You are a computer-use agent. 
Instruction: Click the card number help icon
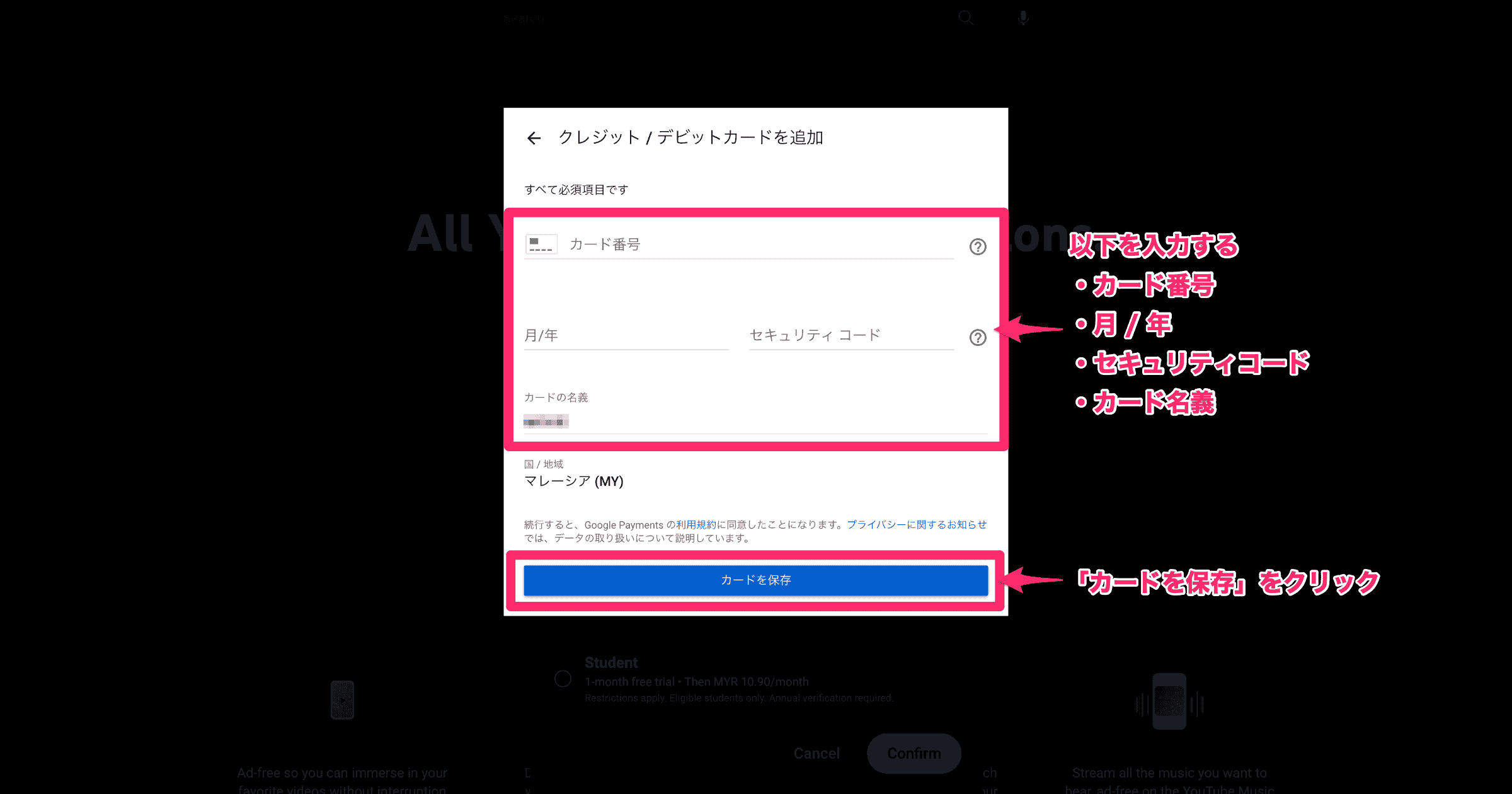pyautogui.click(x=978, y=247)
